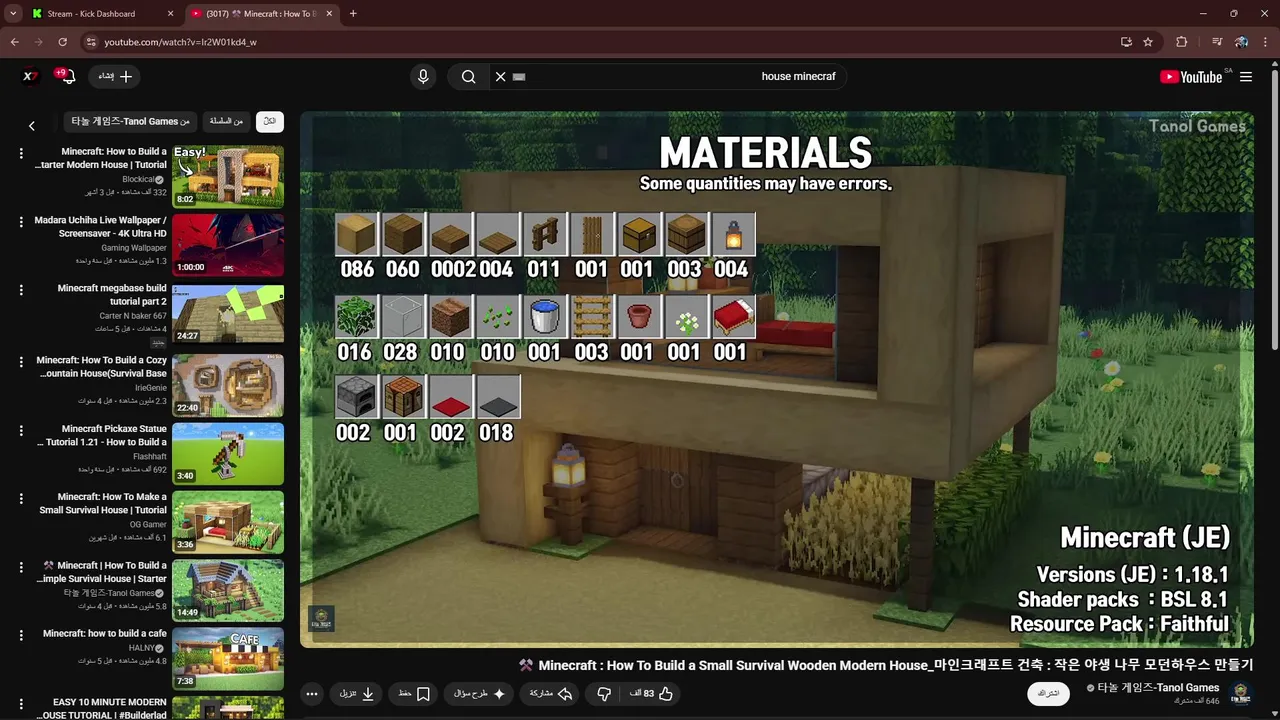Select the All filter chip
Viewport: 1280px width, 720px height.
point(270,121)
